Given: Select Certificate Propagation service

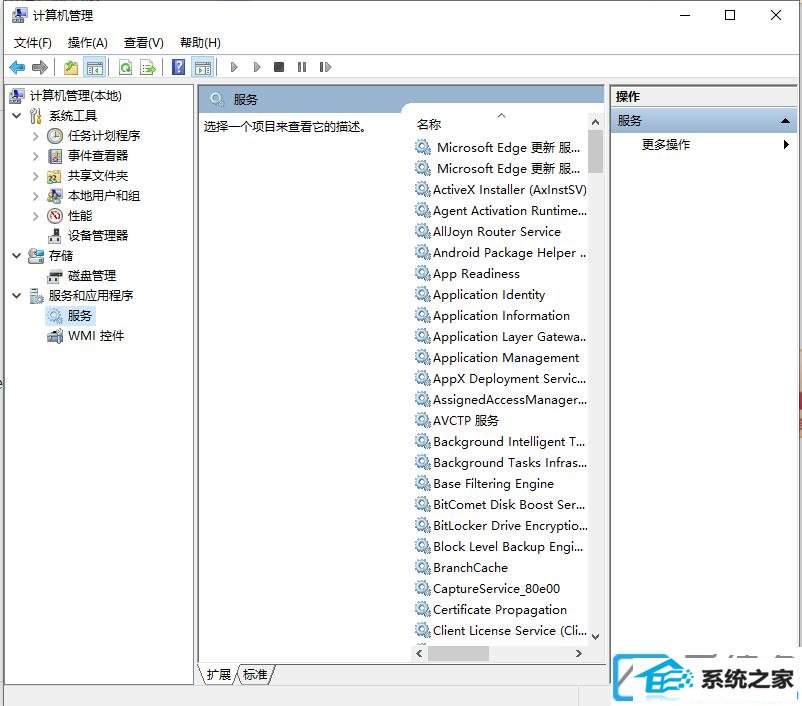Looking at the screenshot, I should pos(500,609).
